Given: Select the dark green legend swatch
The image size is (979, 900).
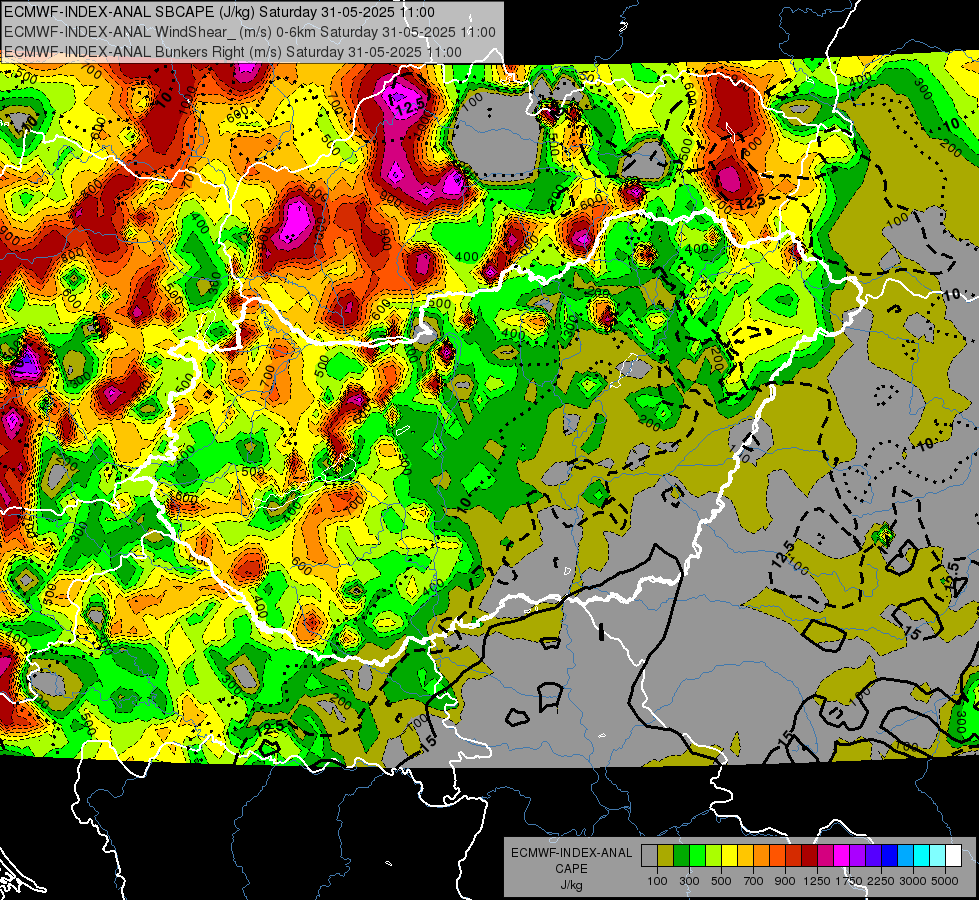Looking at the screenshot, I should 681,856.
